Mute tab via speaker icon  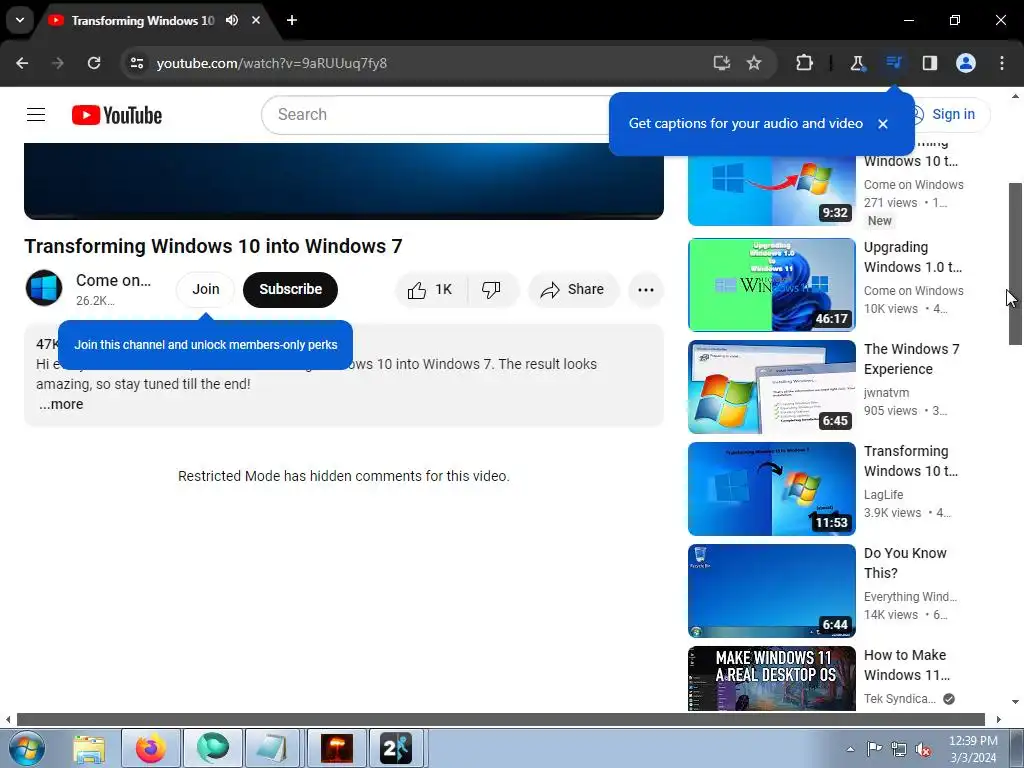tap(232, 20)
